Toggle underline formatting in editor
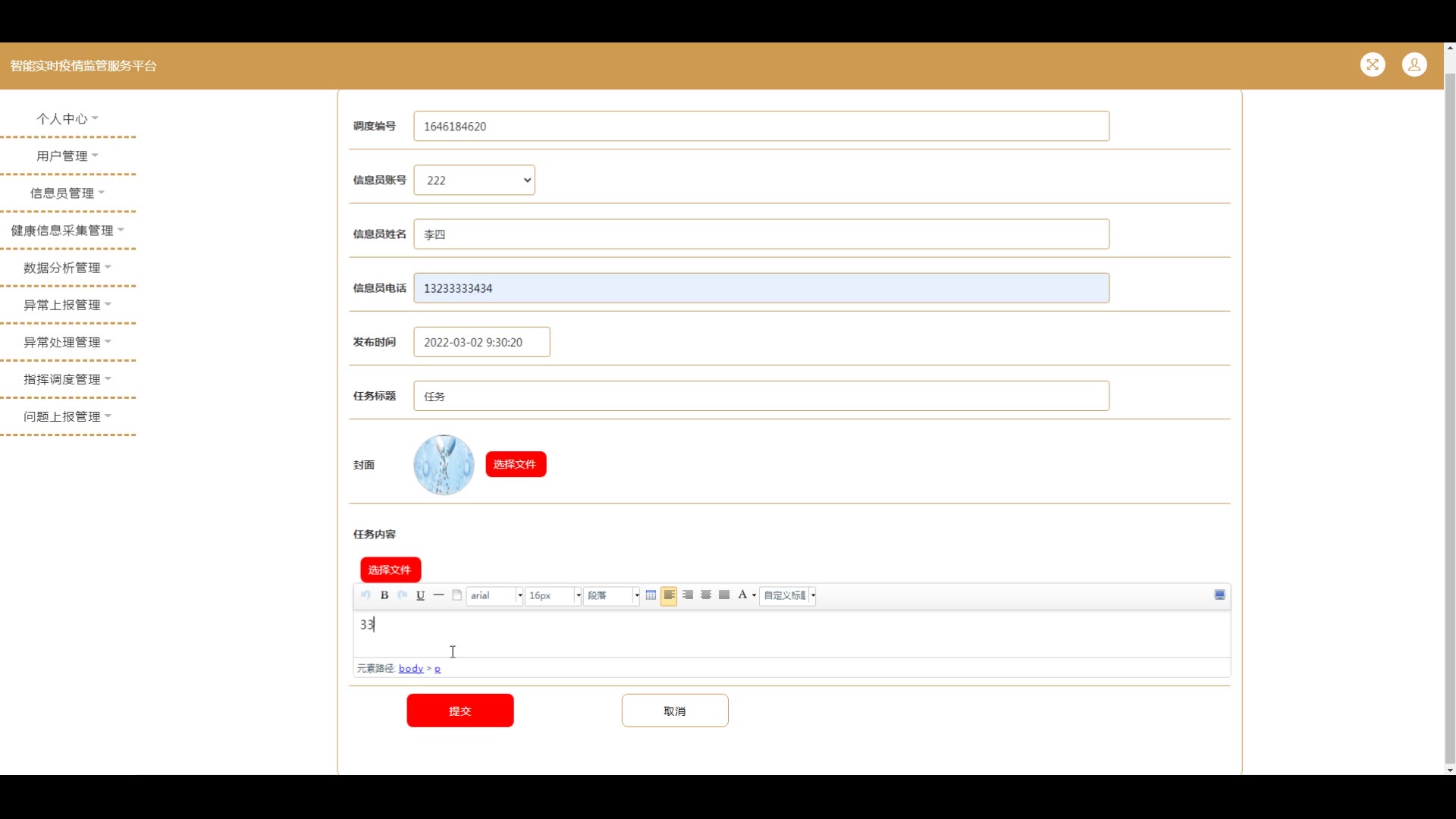Viewport: 1456px width, 819px height. [420, 595]
